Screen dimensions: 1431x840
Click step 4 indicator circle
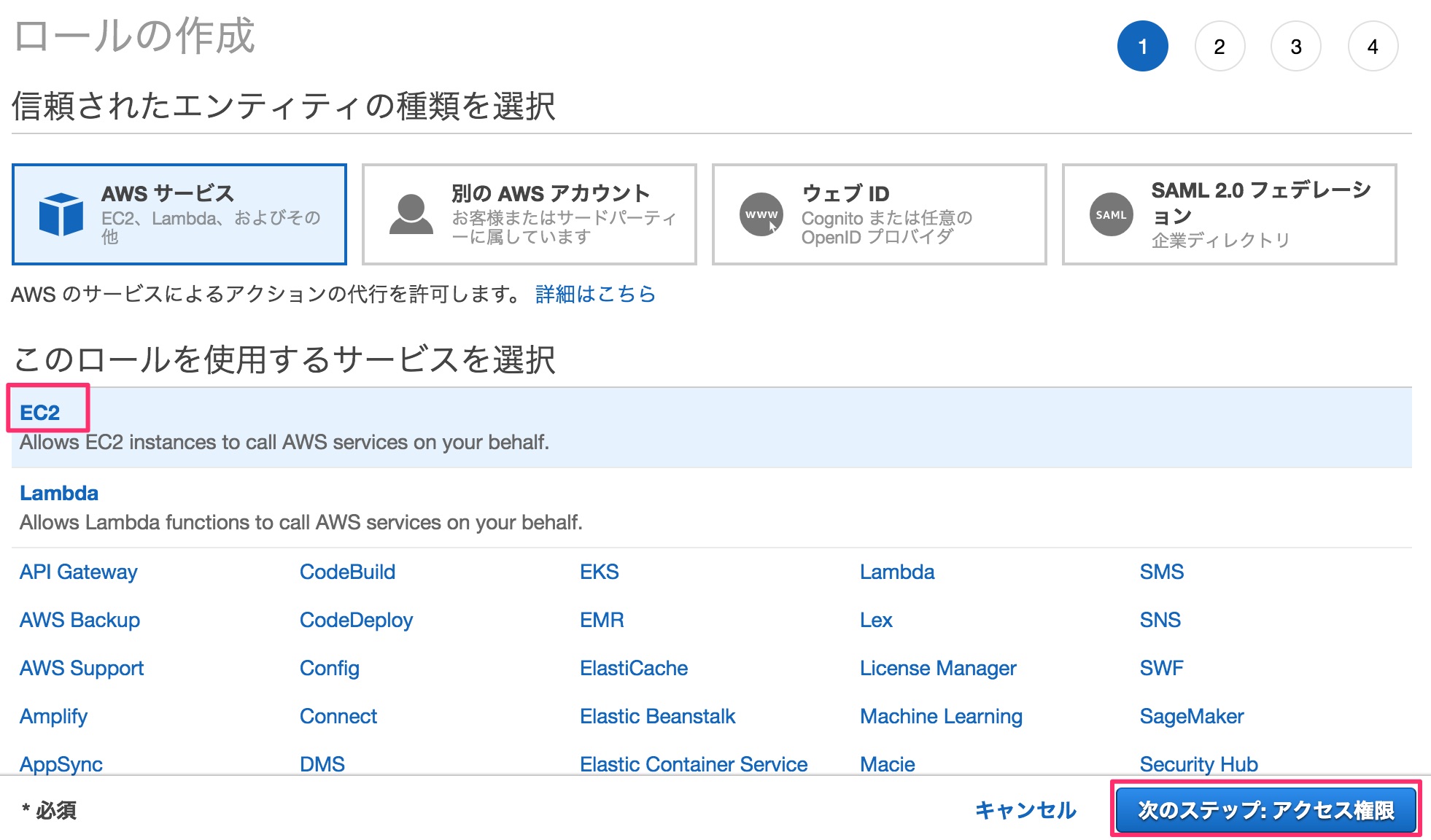pyautogui.click(x=1373, y=46)
